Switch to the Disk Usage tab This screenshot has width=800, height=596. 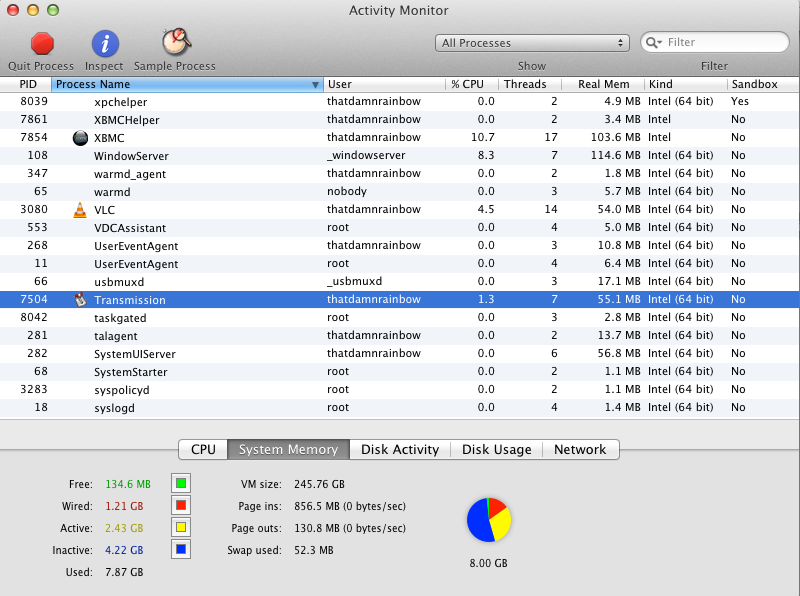tap(496, 450)
